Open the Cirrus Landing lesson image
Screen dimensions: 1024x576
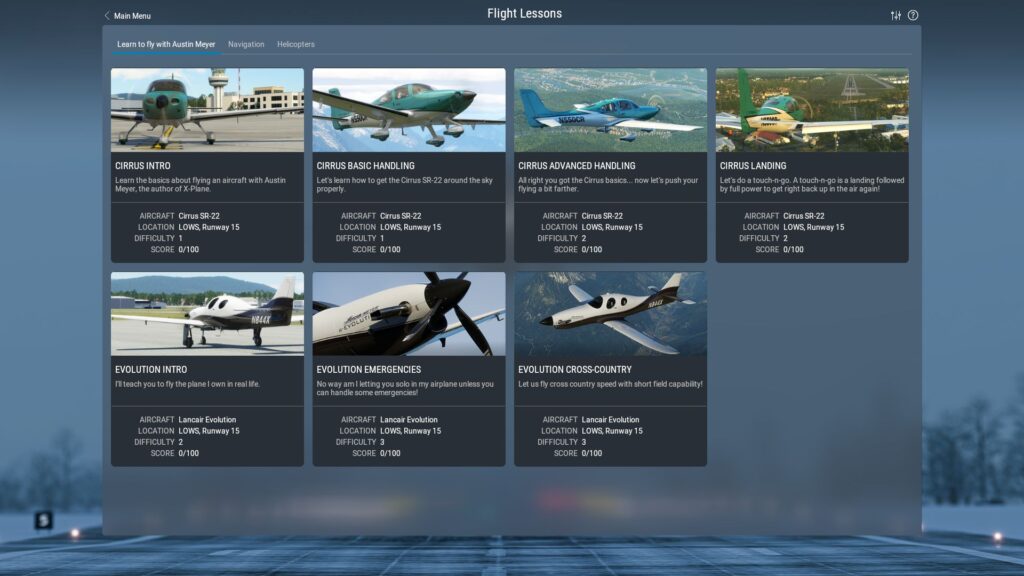812,110
